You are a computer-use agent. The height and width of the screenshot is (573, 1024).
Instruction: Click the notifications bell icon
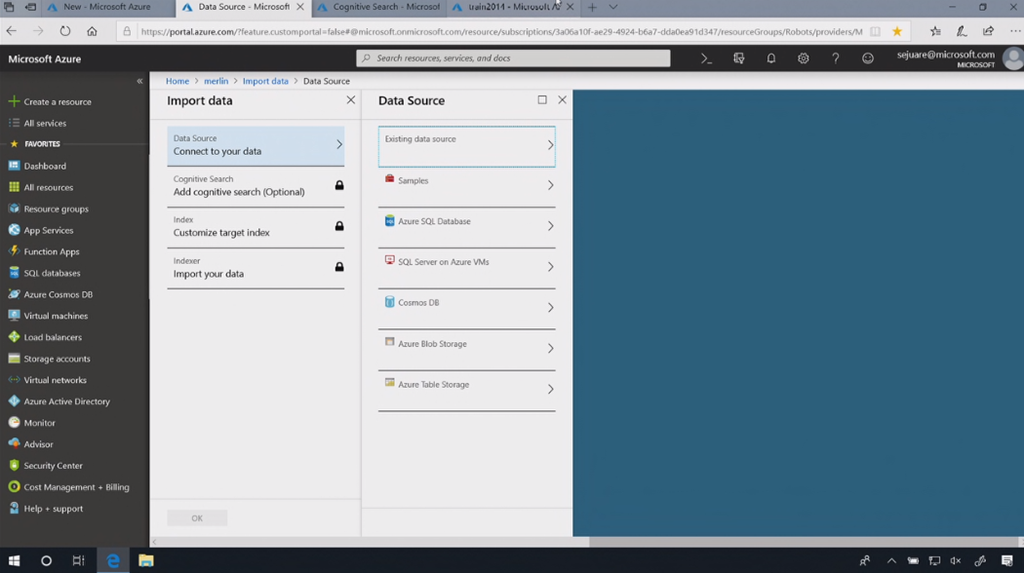pos(771,59)
